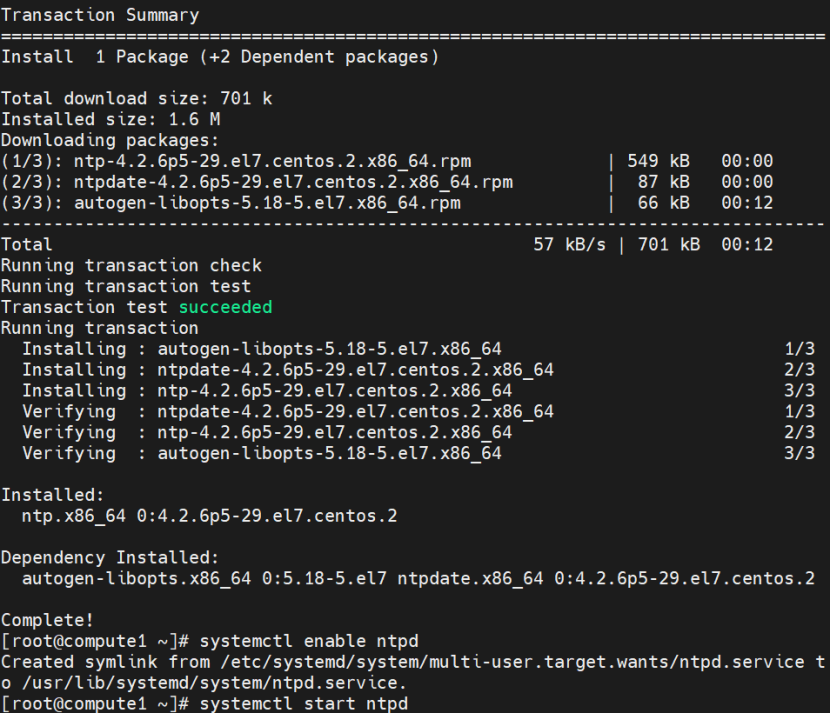Screen dimensions: 830x714
Task: Click the autogen-libopts rpm download filename
Action: (x=267, y=203)
